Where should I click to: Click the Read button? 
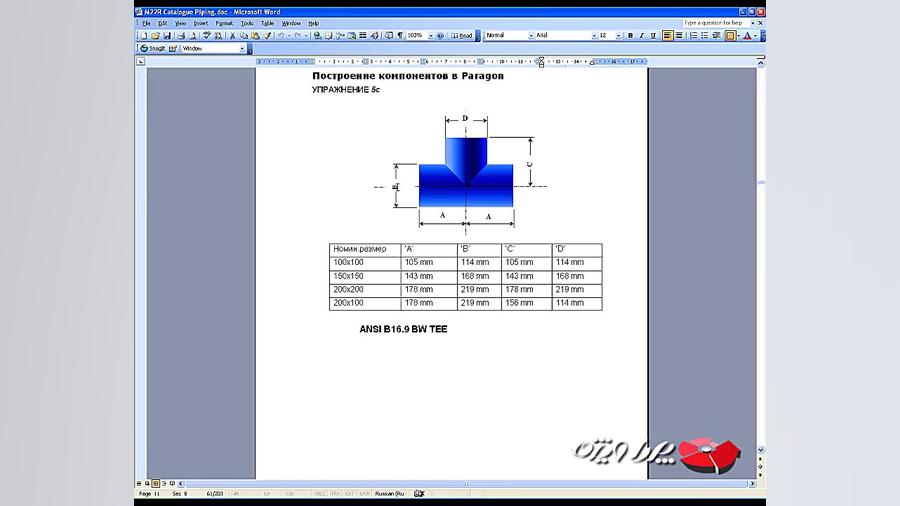[x=463, y=36]
